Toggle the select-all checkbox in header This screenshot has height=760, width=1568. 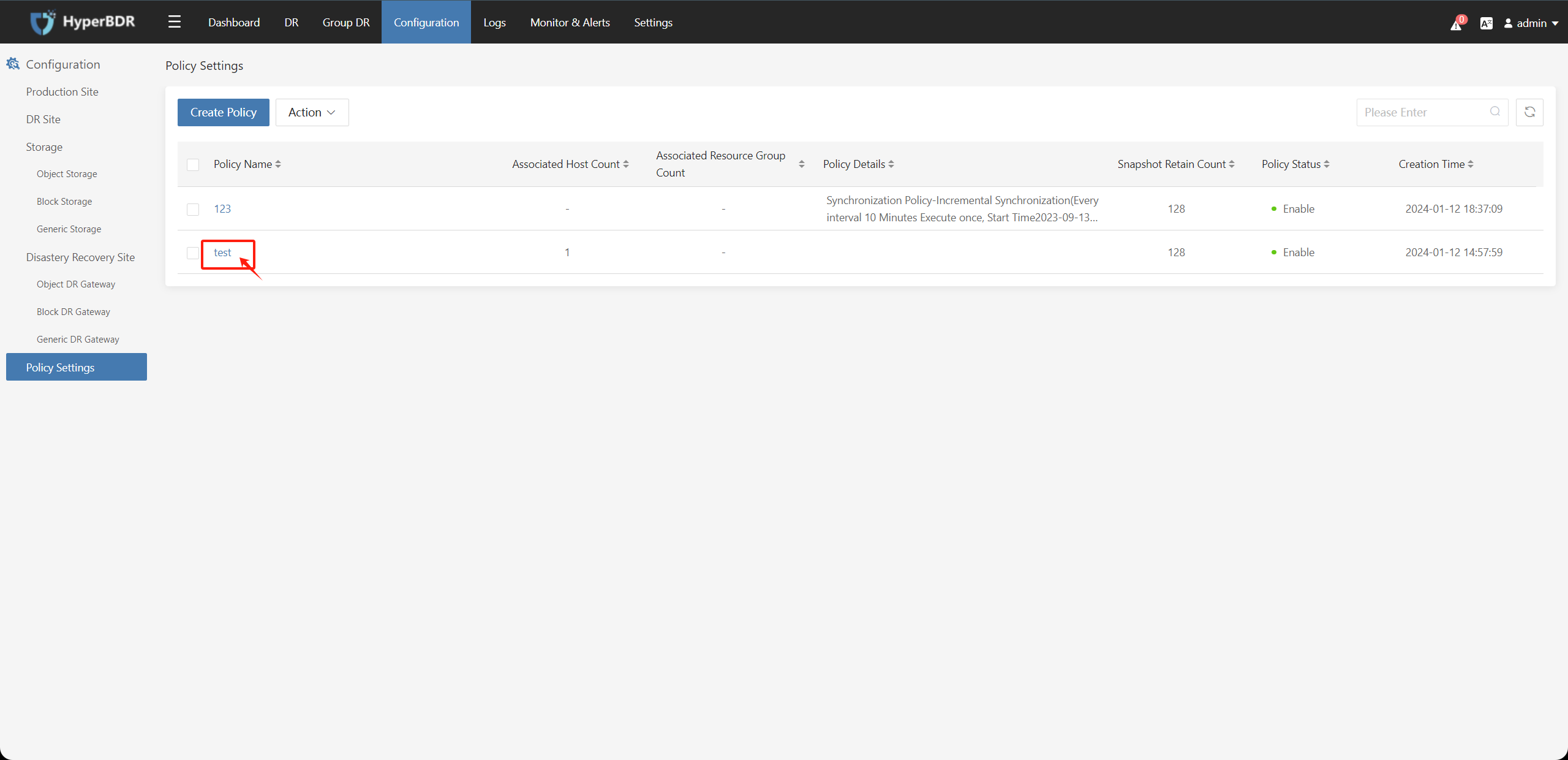(193, 164)
